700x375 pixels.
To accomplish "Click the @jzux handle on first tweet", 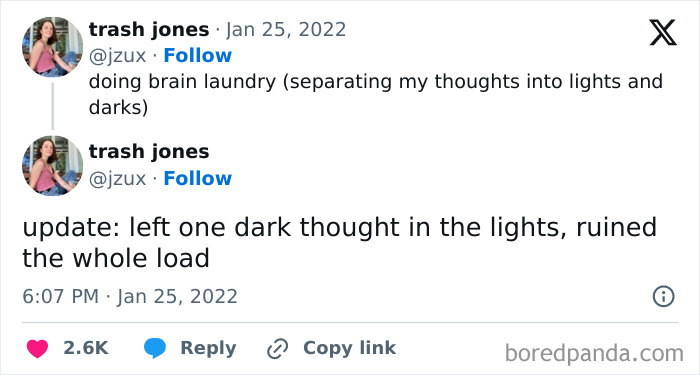I will click(117, 56).
